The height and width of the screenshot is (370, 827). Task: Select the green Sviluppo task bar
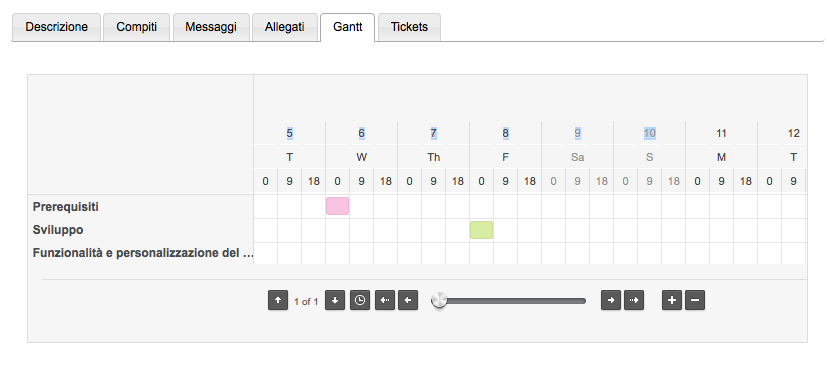coord(482,230)
